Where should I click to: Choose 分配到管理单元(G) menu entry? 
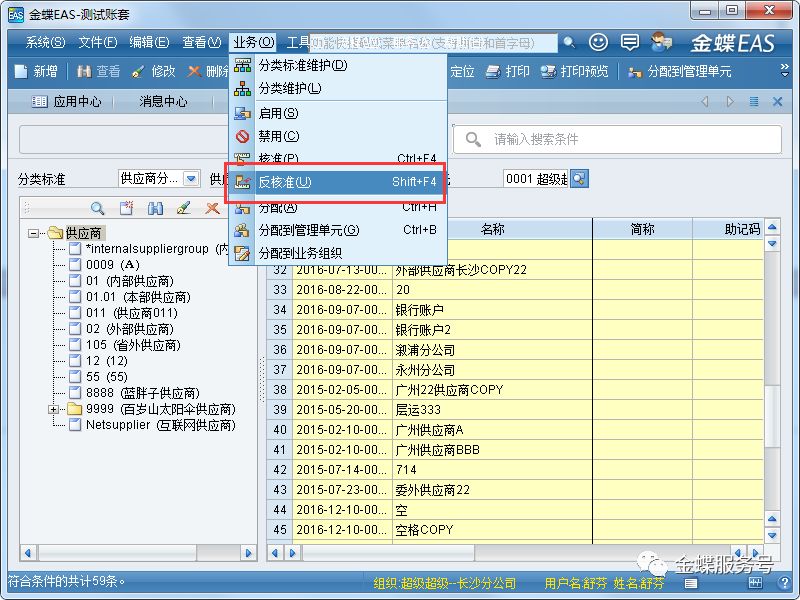(x=338, y=231)
